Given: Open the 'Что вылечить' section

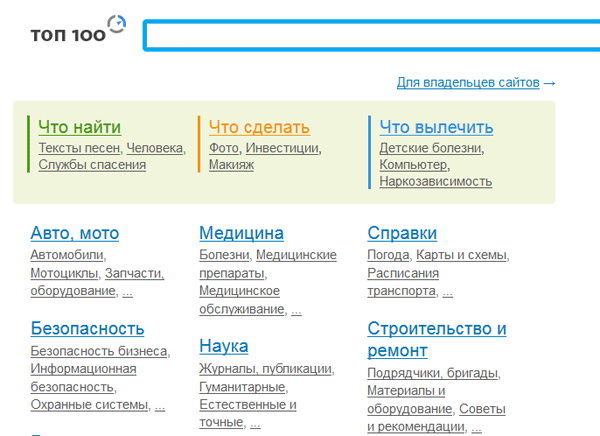Looking at the screenshot, I should pyautogui.click(x=436, y=127).
